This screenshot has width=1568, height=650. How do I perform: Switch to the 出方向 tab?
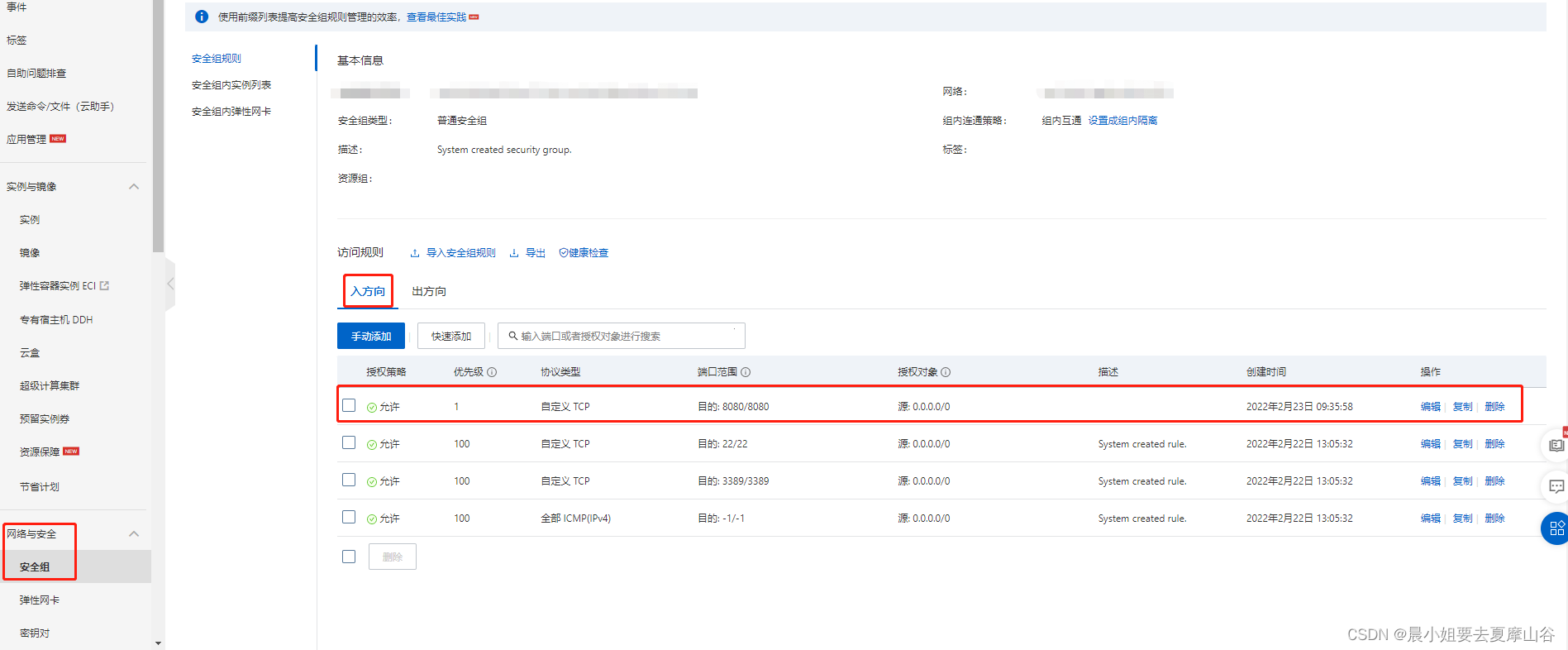[429, 291]
